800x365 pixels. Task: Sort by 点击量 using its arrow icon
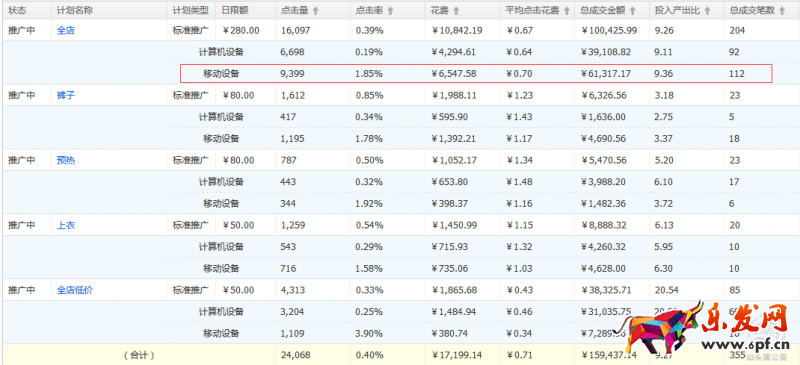[x=315, y=10]
